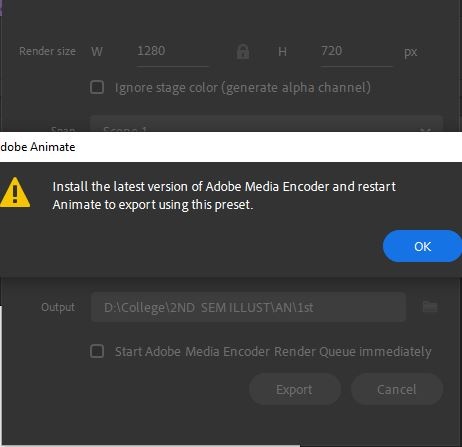This screenshot has width=462, height=447.
Task: Open the Span dropdown showing Scene 1
Action: (266, 124)
